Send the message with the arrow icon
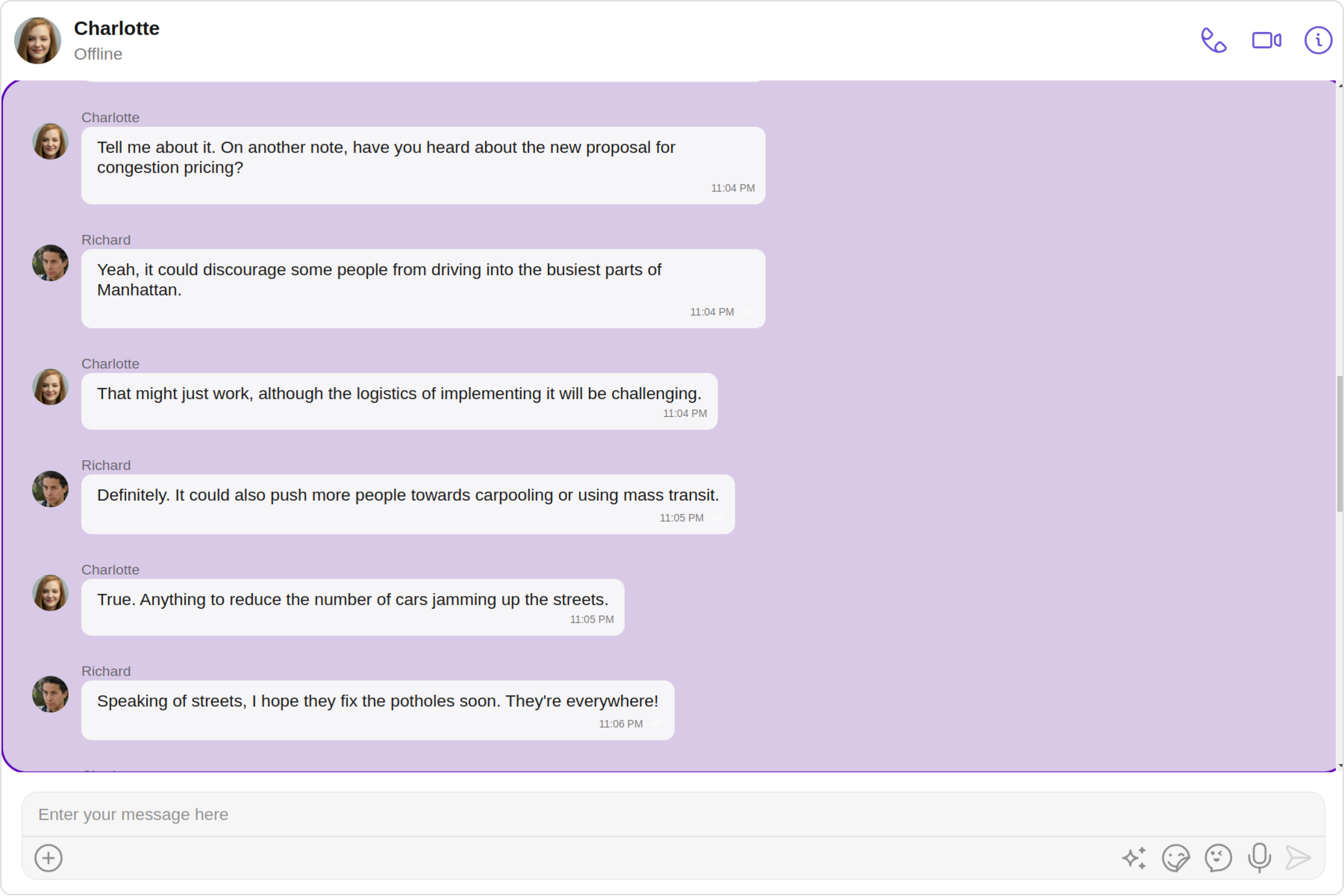The height and width of the screenshot is (896, 1344). (x=1298, y=858)
